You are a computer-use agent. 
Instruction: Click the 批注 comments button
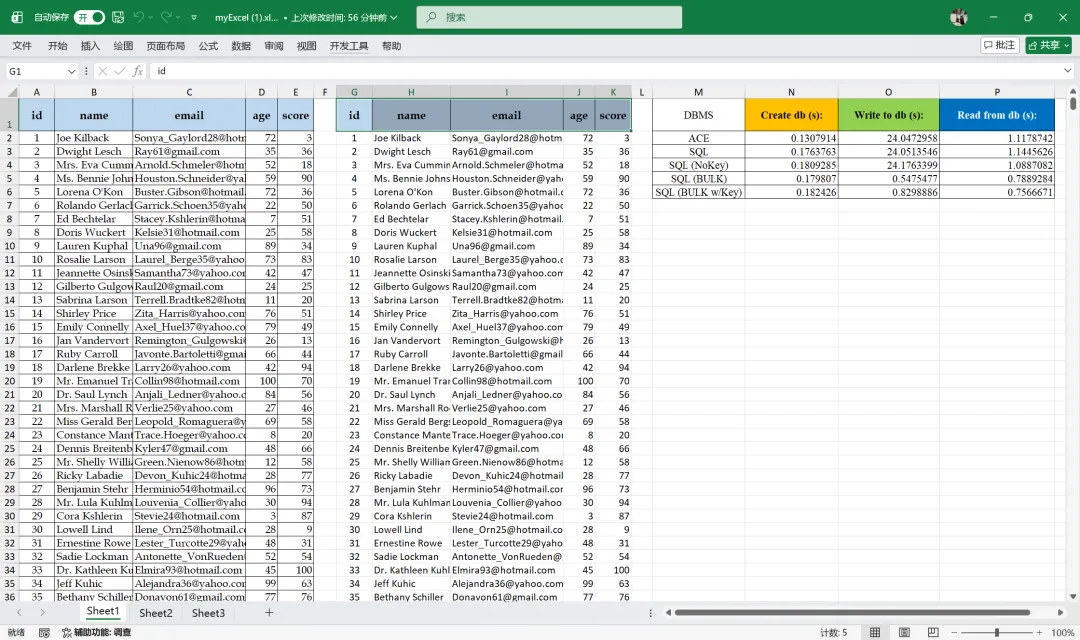[999, 45]
